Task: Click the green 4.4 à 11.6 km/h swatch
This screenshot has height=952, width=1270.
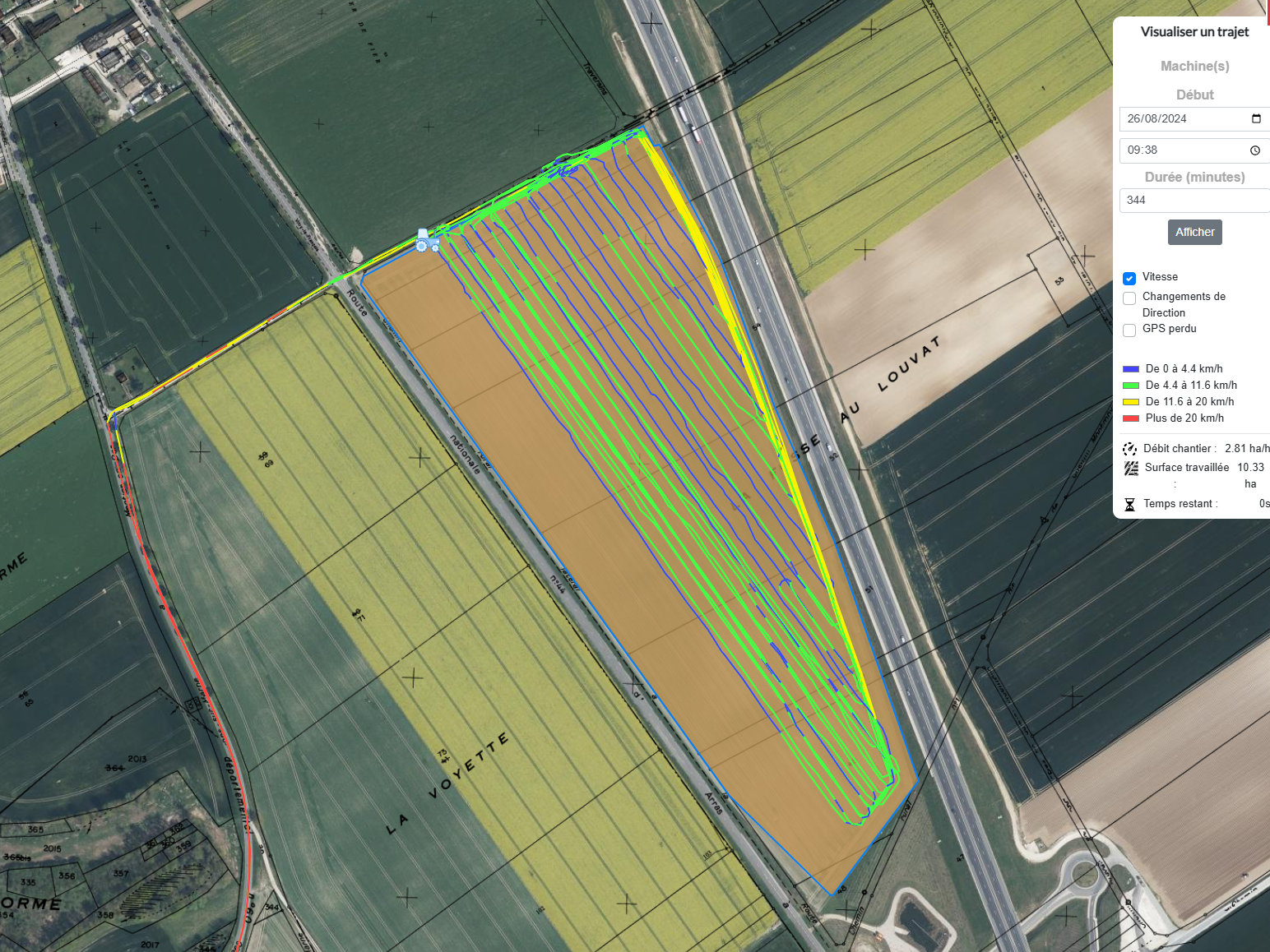Action: (1130, 386)
